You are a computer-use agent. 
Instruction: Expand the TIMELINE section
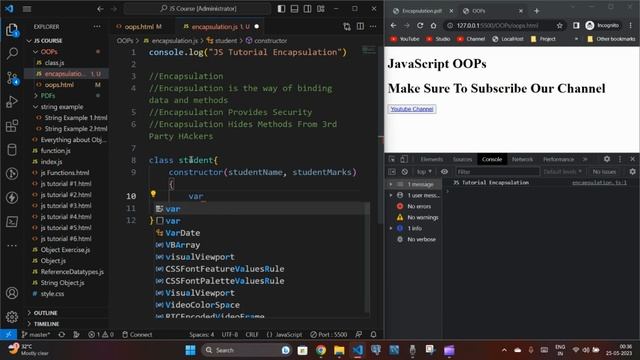click(x=47, y=324)
